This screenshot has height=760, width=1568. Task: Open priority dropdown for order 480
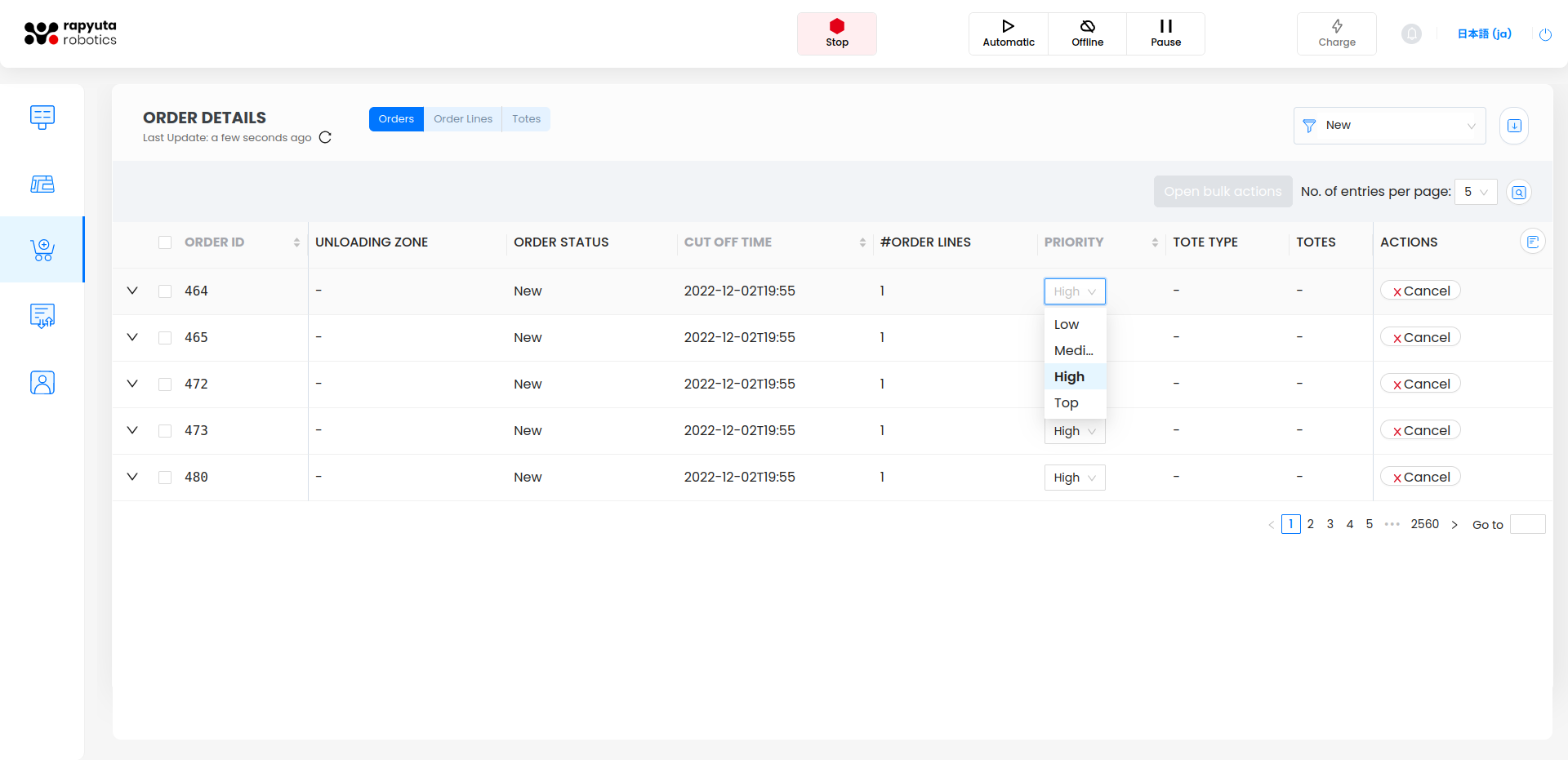click(1075, 478)
